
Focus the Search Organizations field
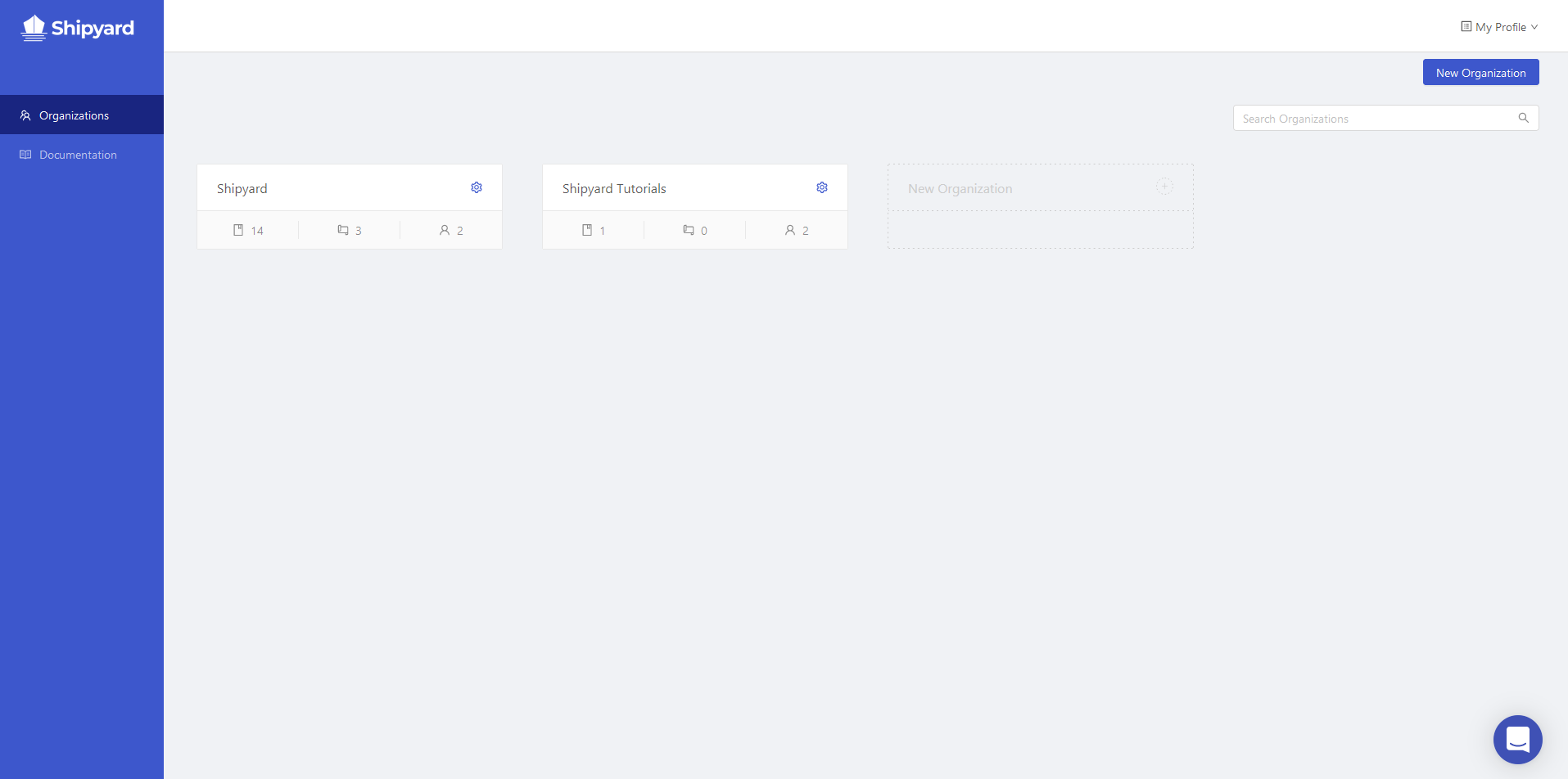click(1385, 118)
